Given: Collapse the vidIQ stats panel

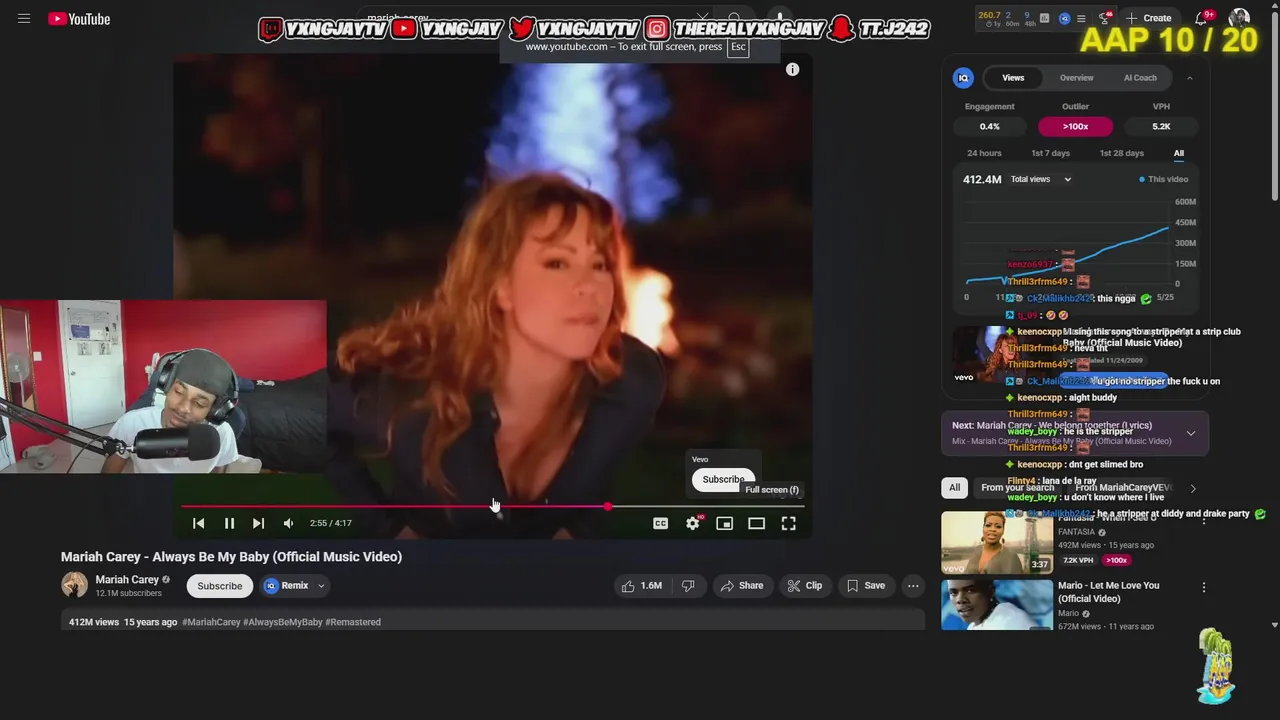Looking at the screenshot, I should [x=1189, y=78].
